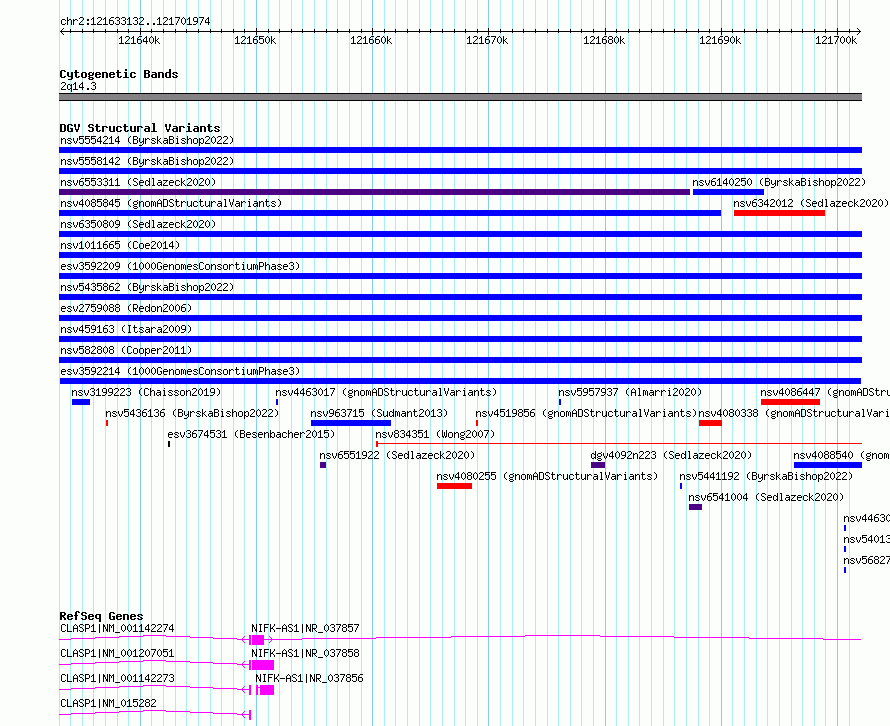Click the purple nsv6541004 variant bar
This screenshot has height=726, width=890.
tap(695, 507)
